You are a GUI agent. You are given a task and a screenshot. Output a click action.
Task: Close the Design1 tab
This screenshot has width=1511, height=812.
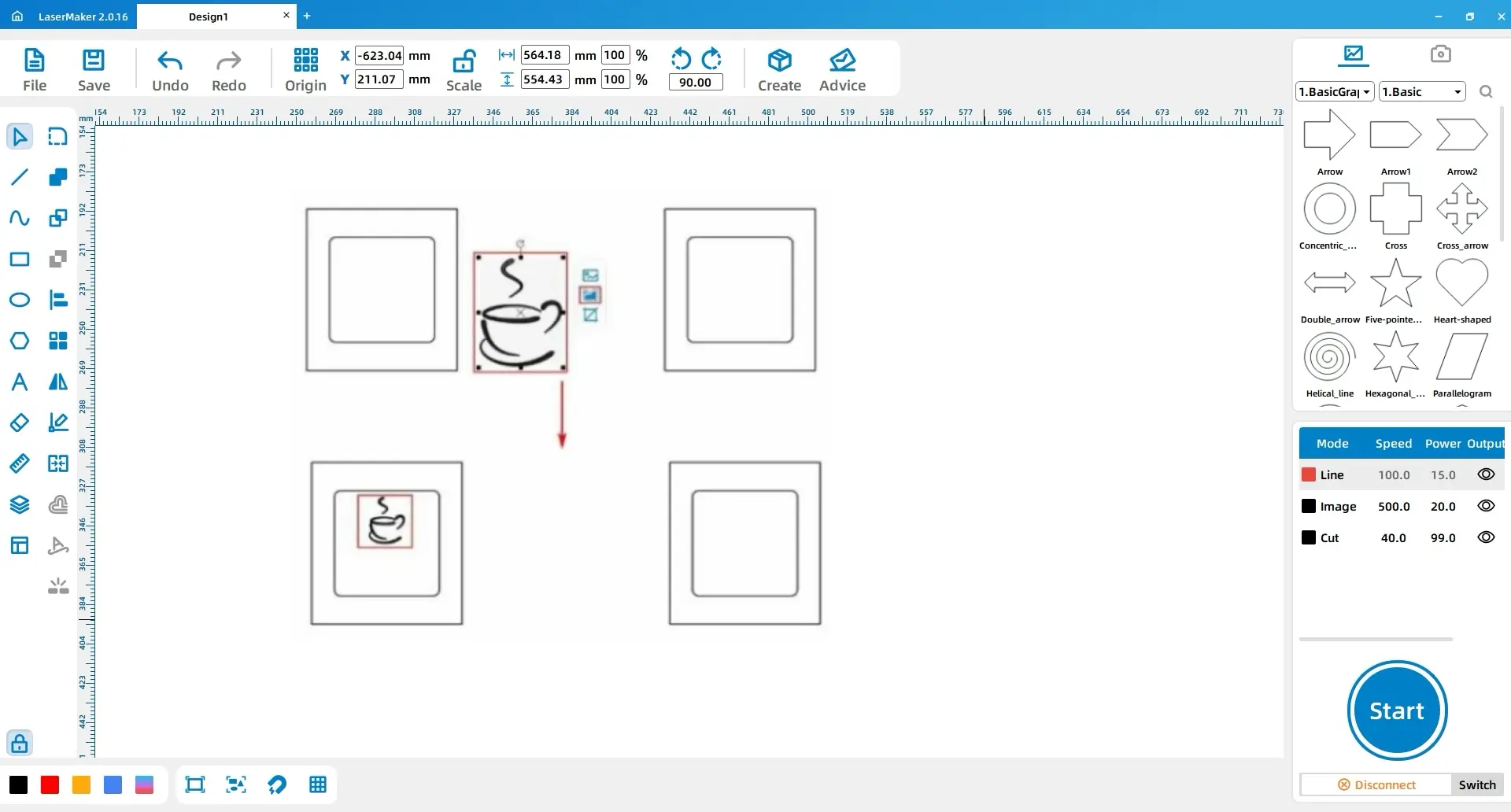pos(286,15)
